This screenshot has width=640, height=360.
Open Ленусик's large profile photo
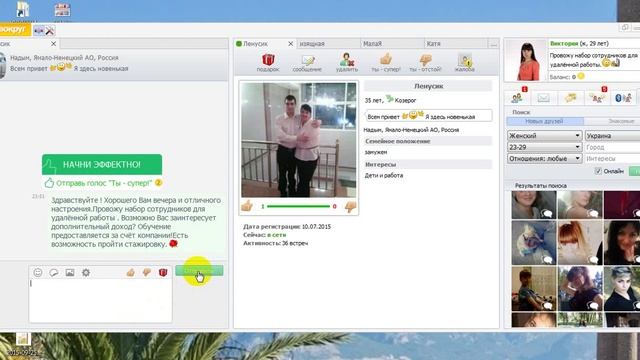pyautogui.click(x=298, y=140)
